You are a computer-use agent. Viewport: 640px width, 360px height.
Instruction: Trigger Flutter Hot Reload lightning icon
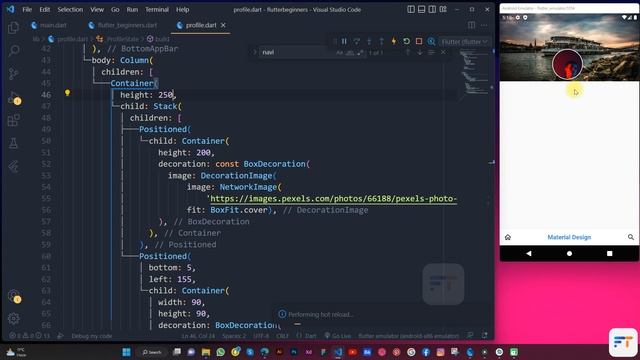click(394, 41)
